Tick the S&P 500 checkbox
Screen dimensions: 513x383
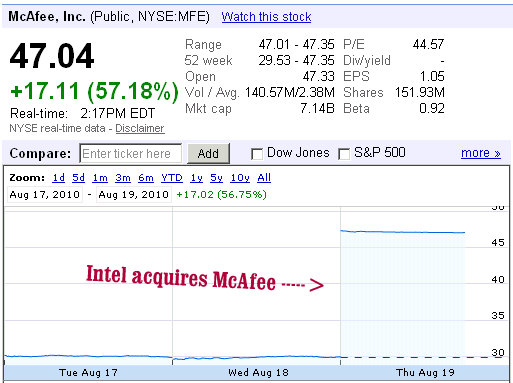(344, 154)
